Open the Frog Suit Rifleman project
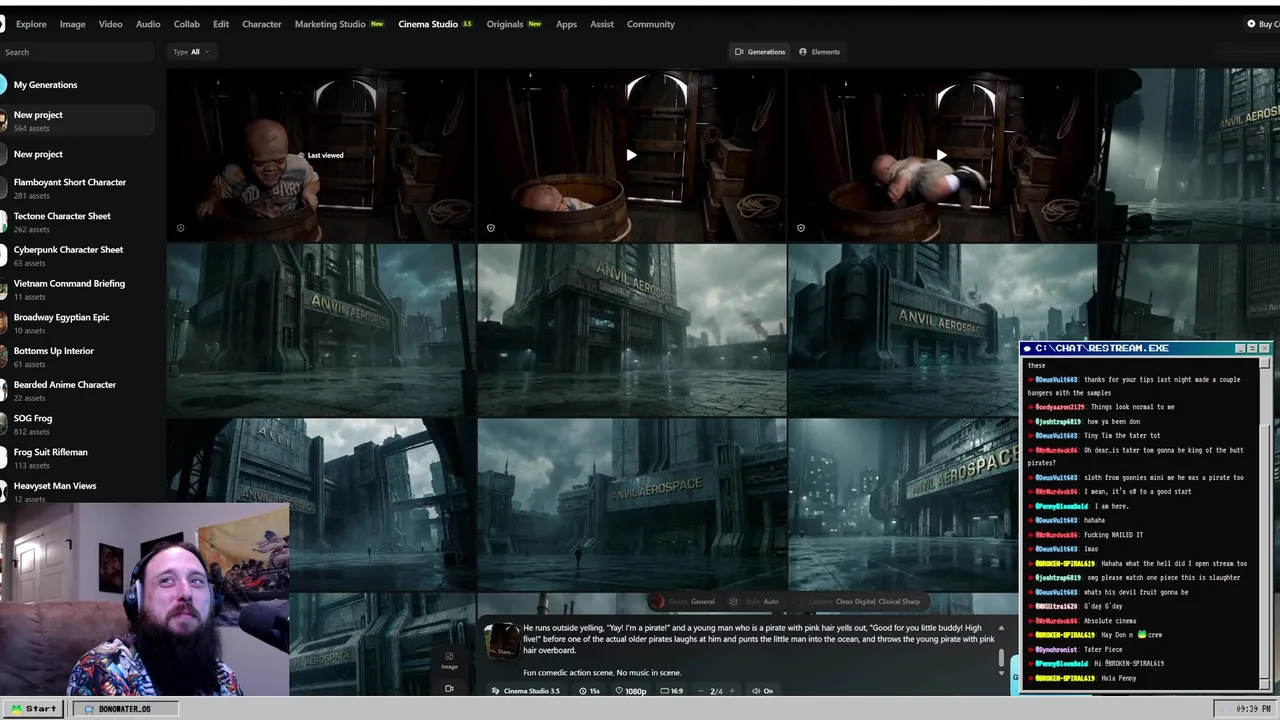Screen dimensions: 1280x720 click(x=77, y=458)
